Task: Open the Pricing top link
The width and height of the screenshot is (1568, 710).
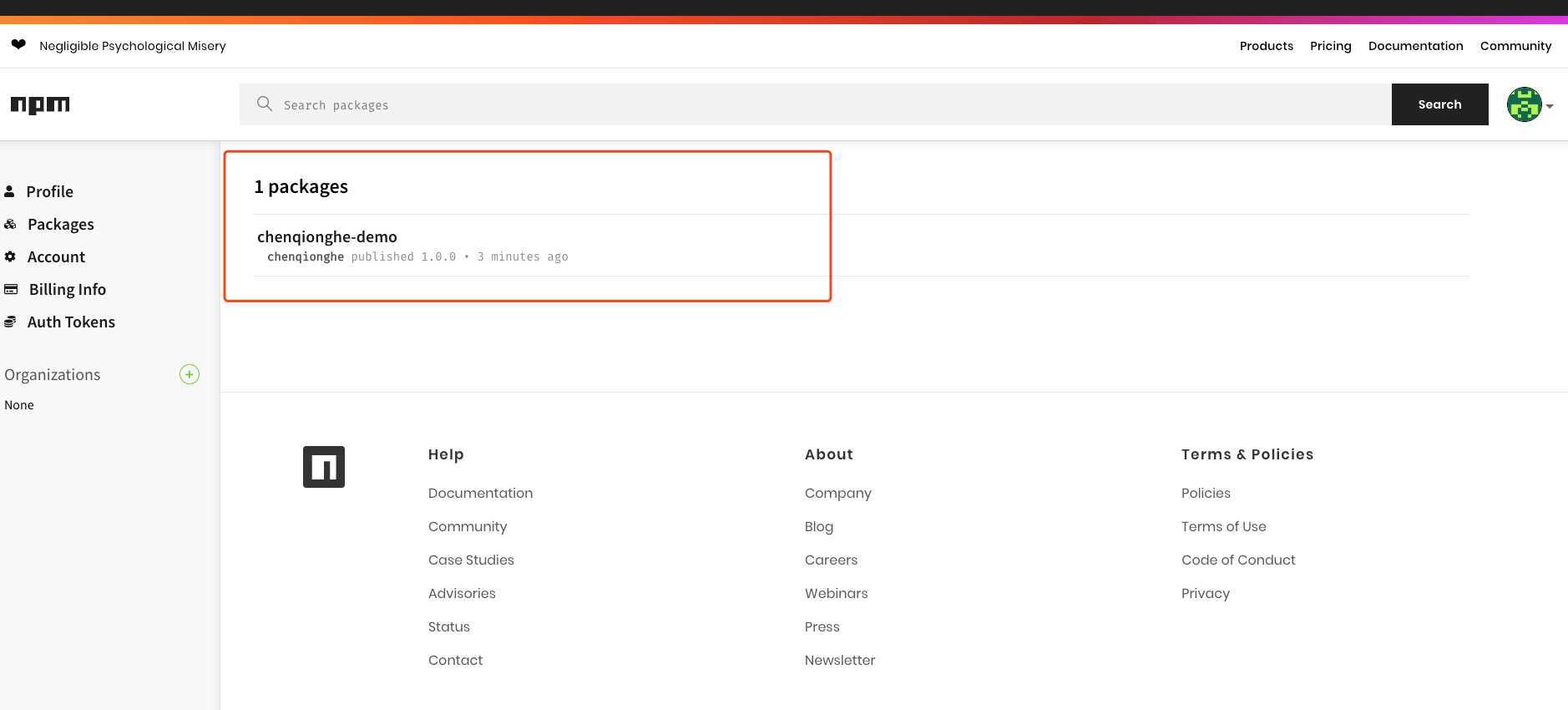Action: [x=1331, y=46]
